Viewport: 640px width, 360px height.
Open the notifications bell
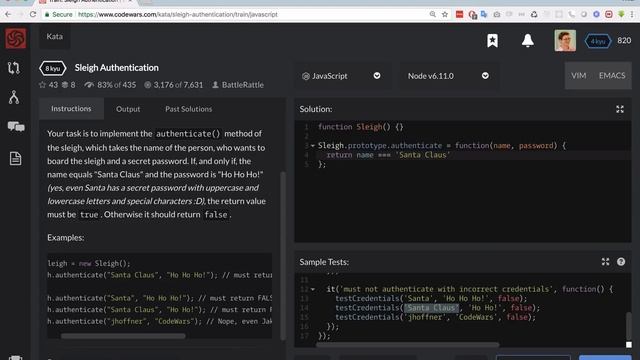pos(527,40)
